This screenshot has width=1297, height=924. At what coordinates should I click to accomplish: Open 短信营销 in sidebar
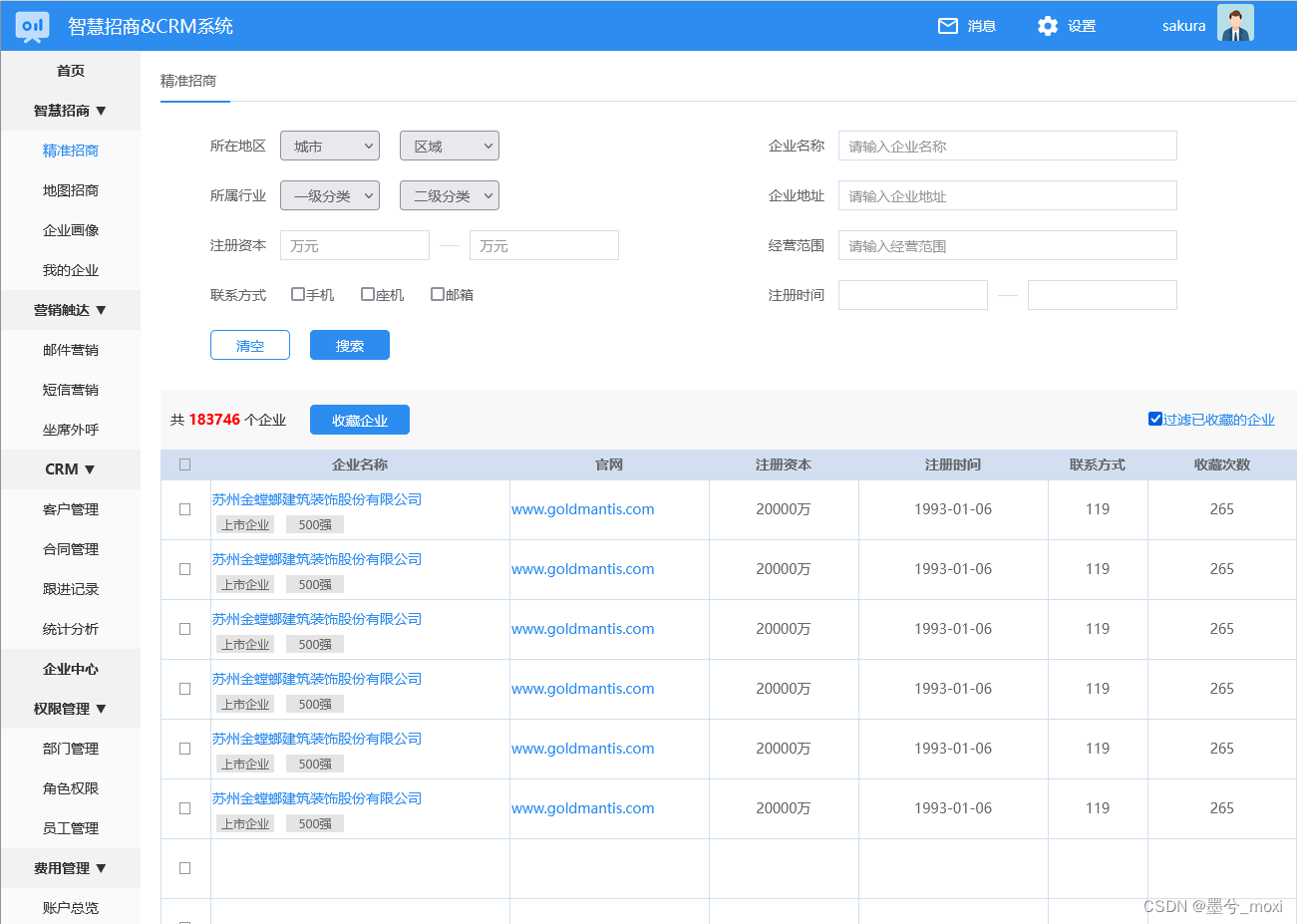(71, 390)
